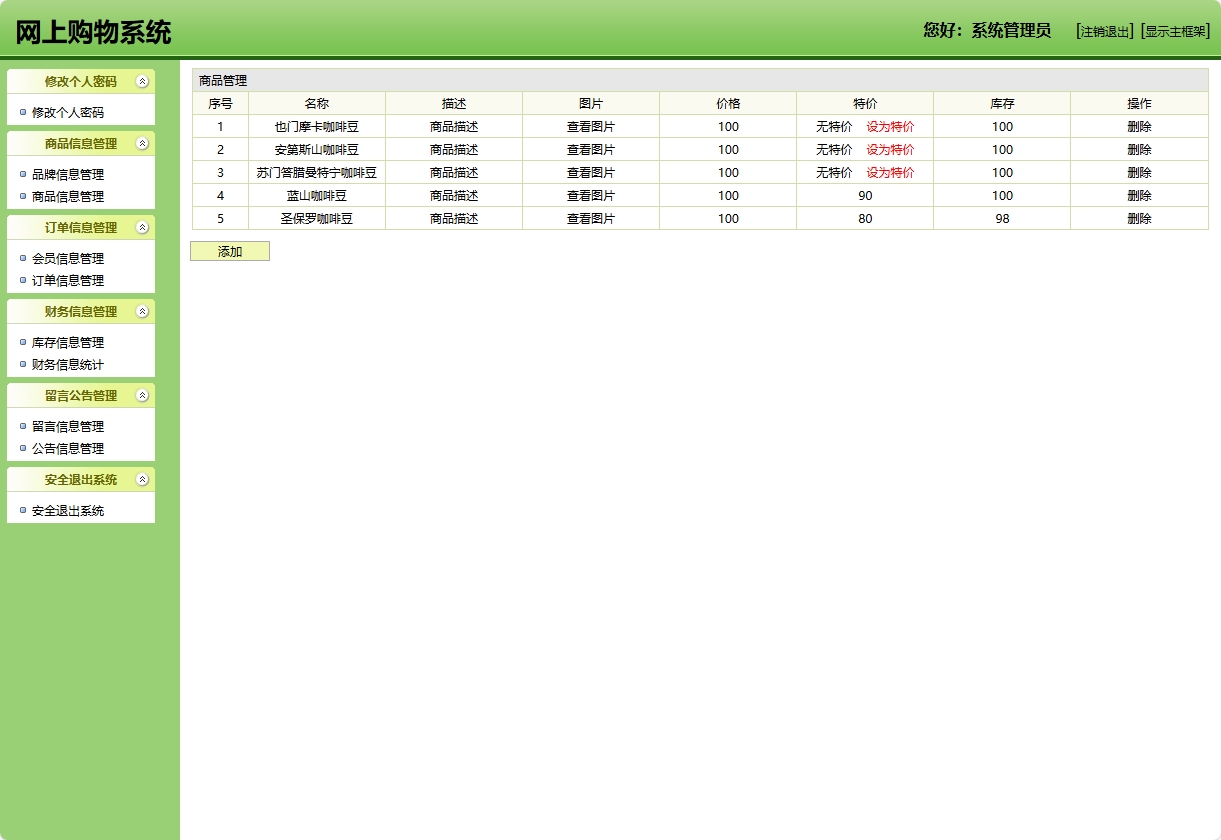View picture of 苏门答腊曼特宁咖啡豆

pyautogui.click(x=591, y=172)
